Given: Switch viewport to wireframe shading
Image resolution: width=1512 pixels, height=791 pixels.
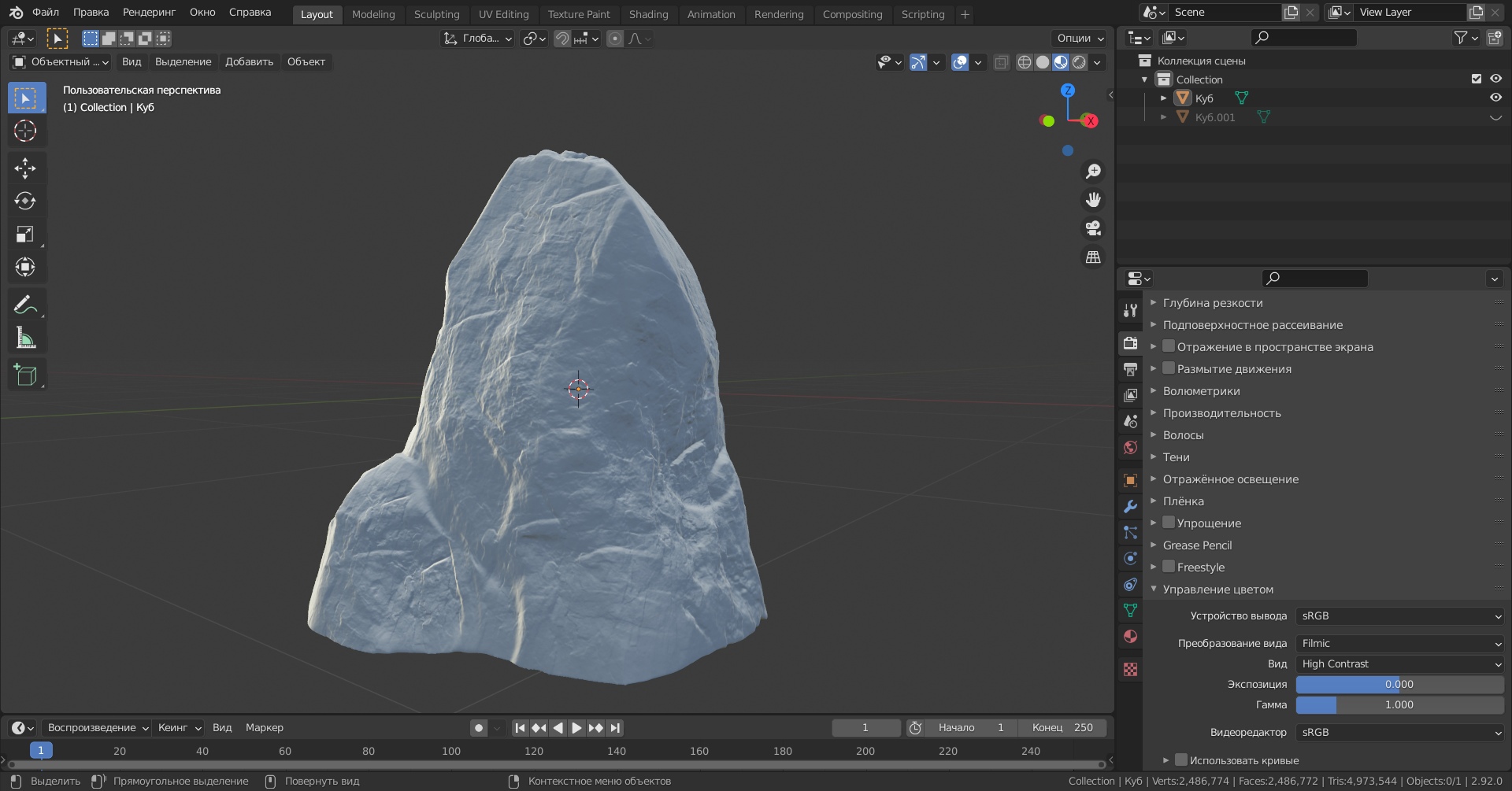Looking at the screenshot, I should (1024, 62).
